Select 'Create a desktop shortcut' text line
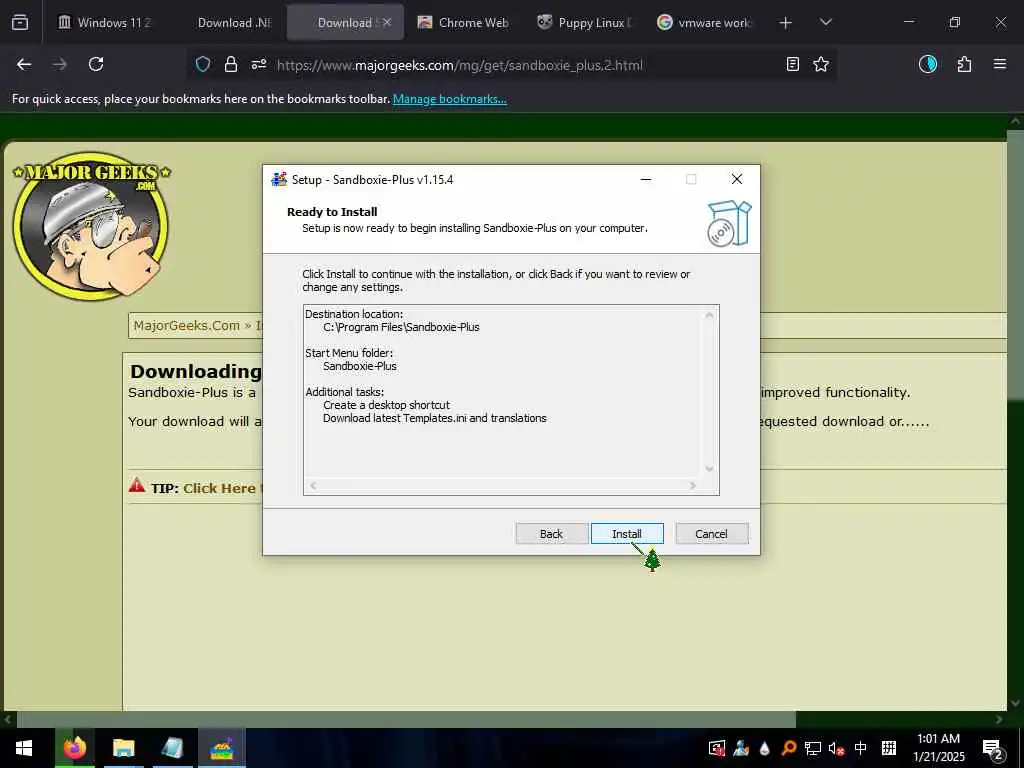 pos(386,405)
